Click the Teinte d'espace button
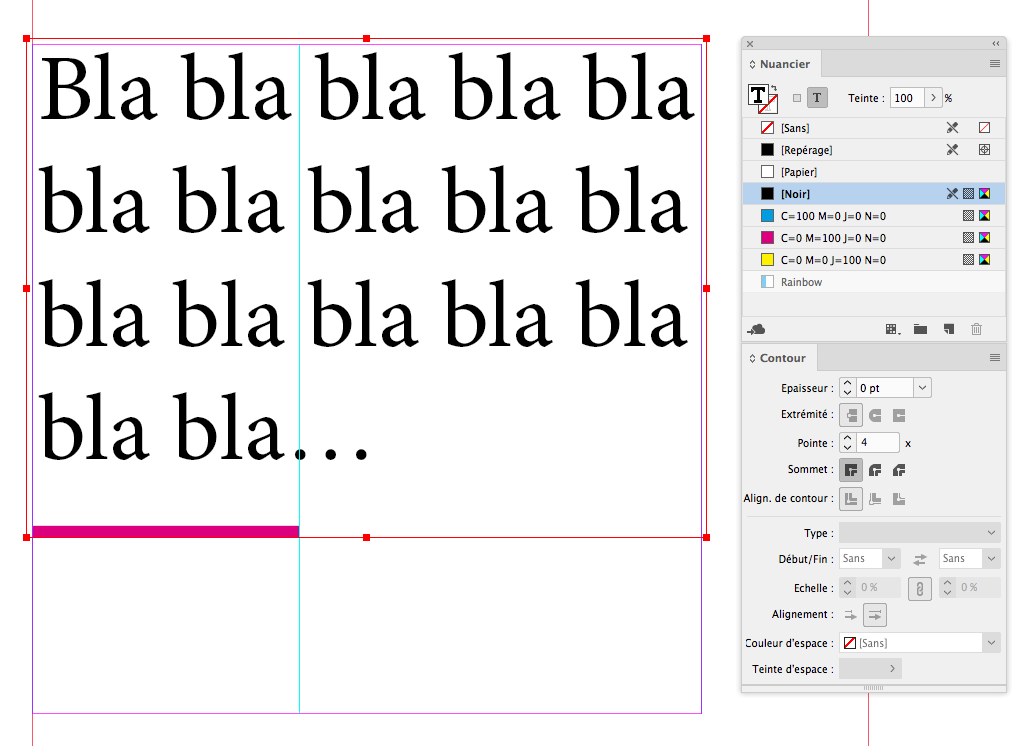This screenshot has width=1030, height=746. tap(869, 668)
